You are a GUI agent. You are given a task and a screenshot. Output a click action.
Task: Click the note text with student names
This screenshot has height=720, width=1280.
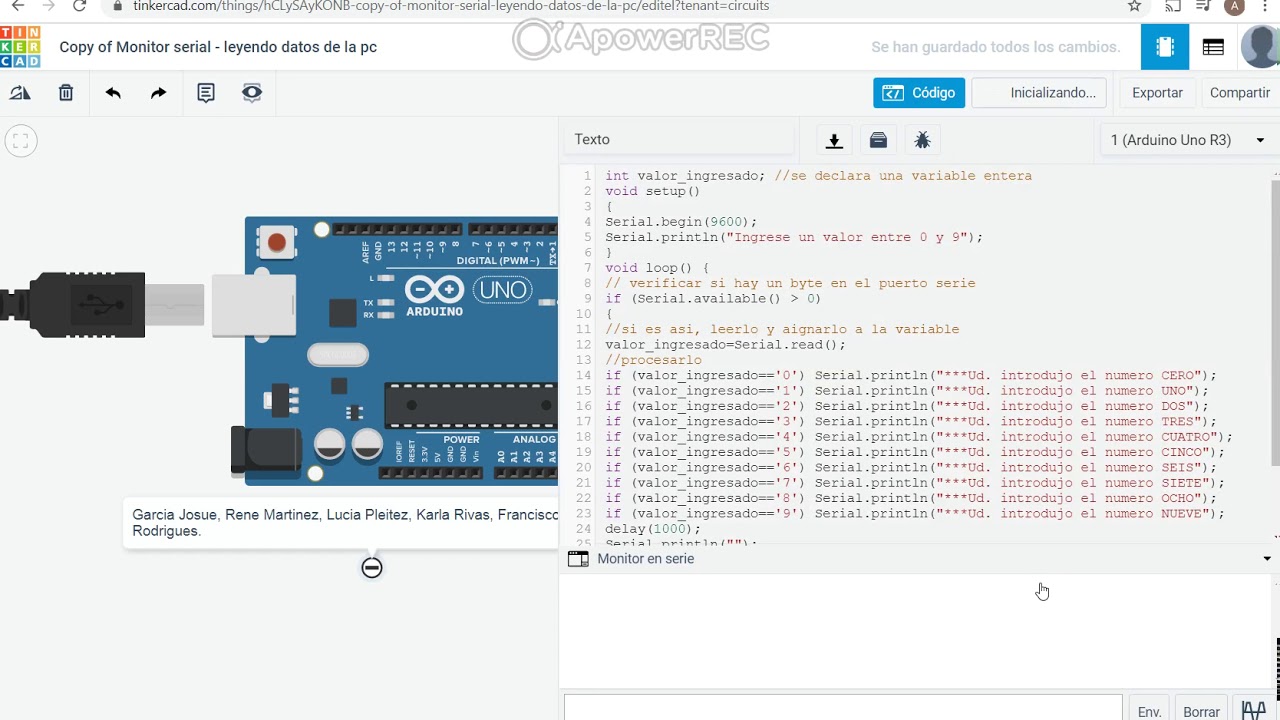345,523
